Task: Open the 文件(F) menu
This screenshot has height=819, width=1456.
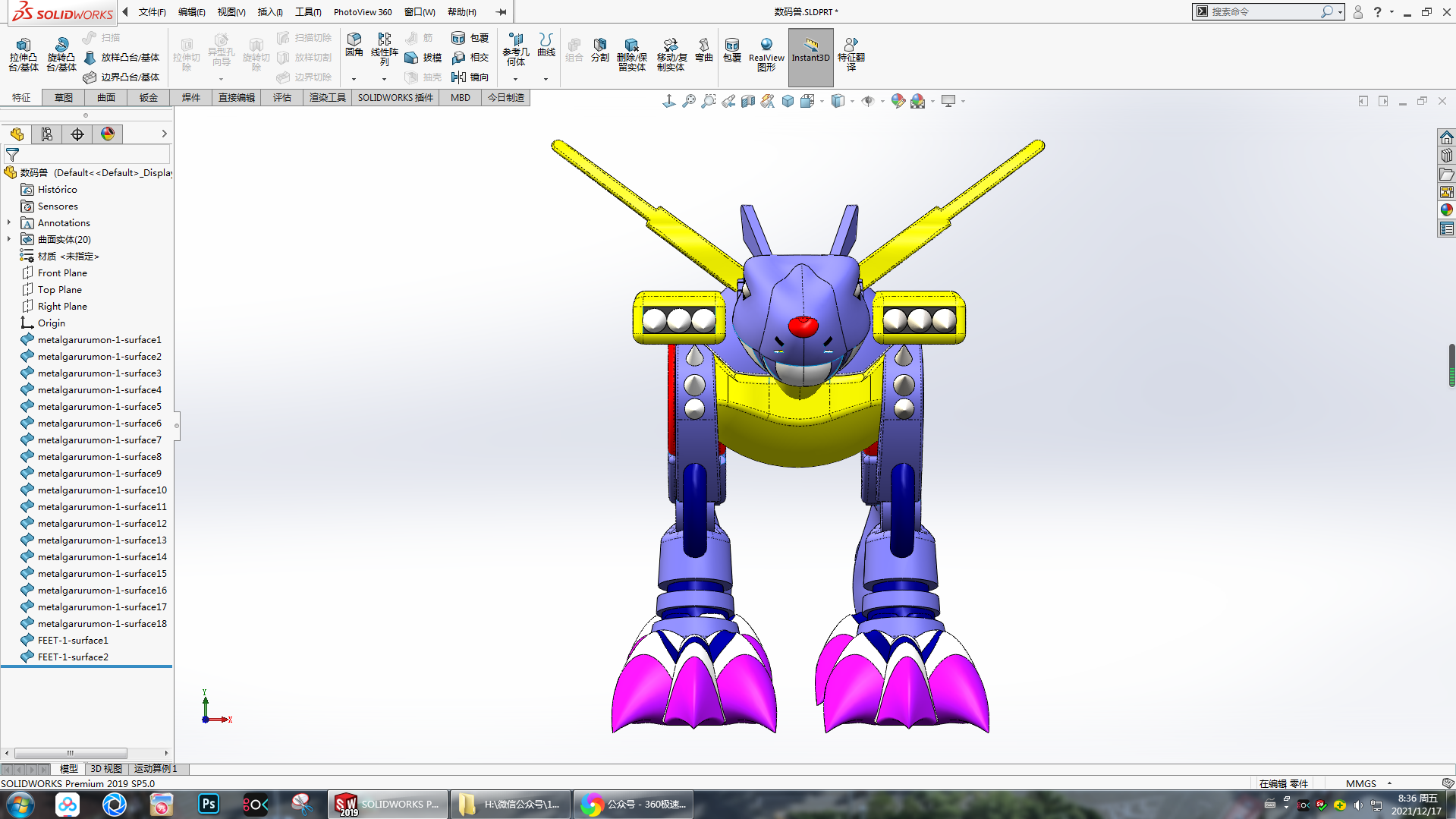Action: point(152,12)
